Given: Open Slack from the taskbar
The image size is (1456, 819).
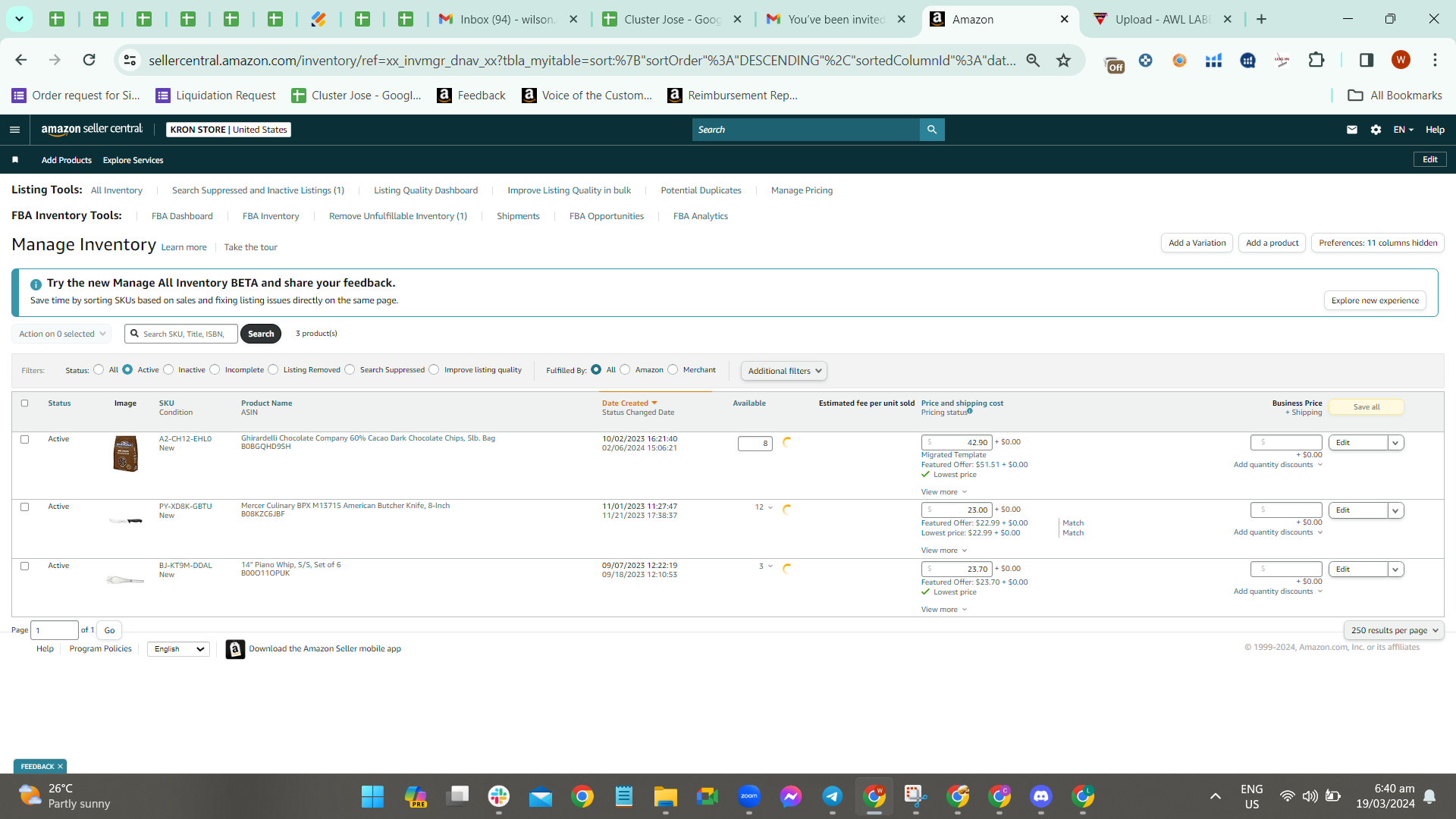Looking at the screenshot, I should click(499, 796).
